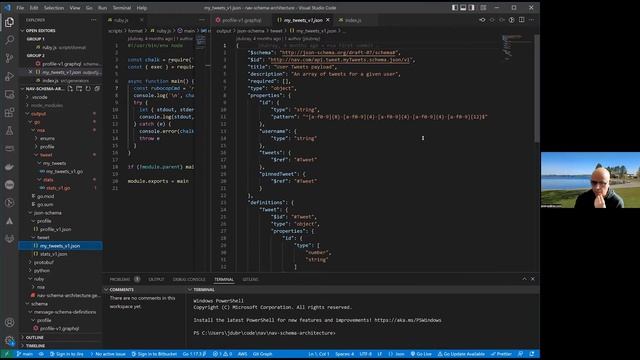Select stats_v1.json in the explorer tree
640x360 pixels.
click(53, 254)
